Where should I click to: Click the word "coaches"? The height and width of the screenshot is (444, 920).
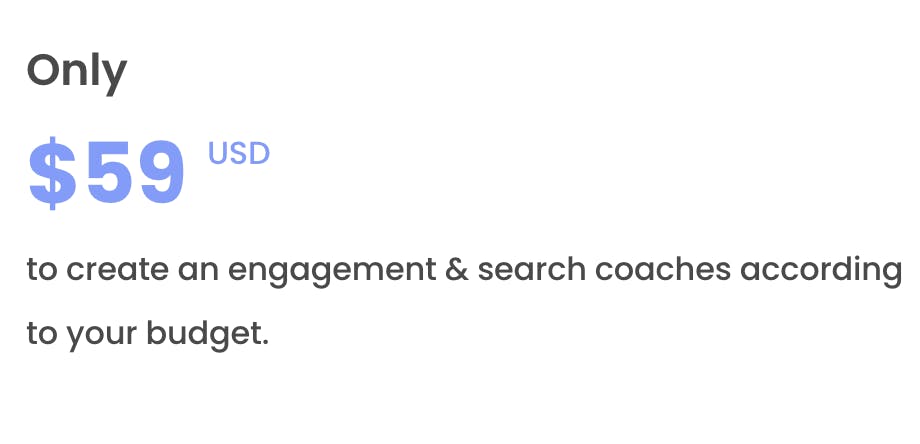(x=663, y=269)
